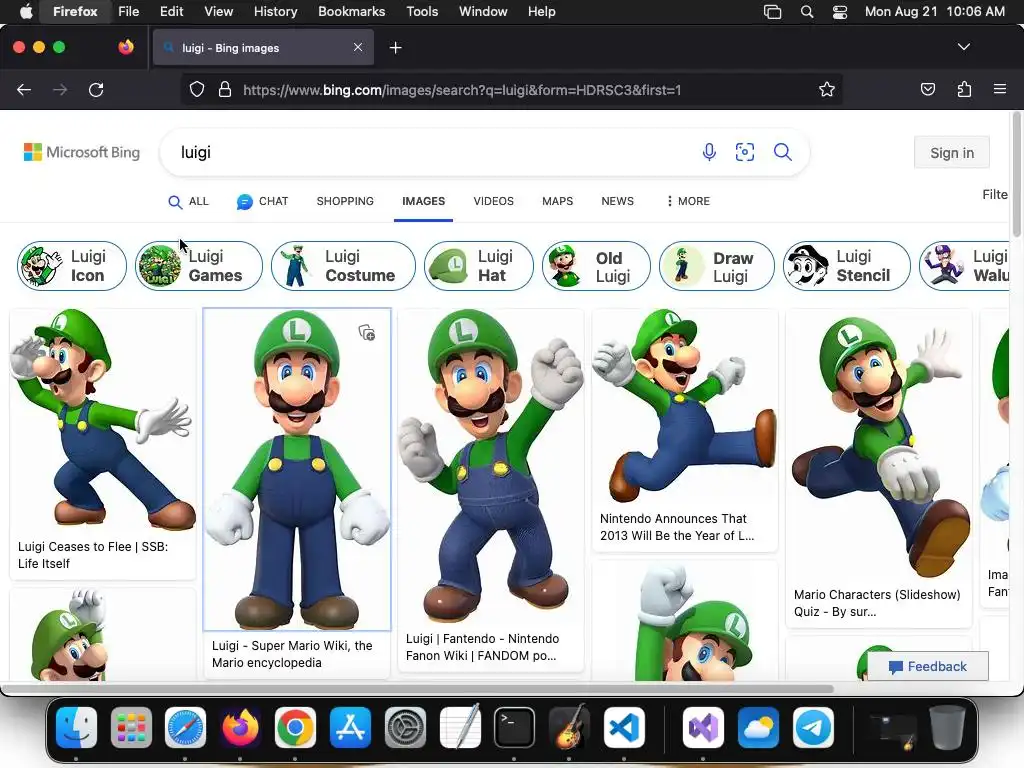Open the Pocket save icon
1024x768 pixels.
tap(927, 89)
